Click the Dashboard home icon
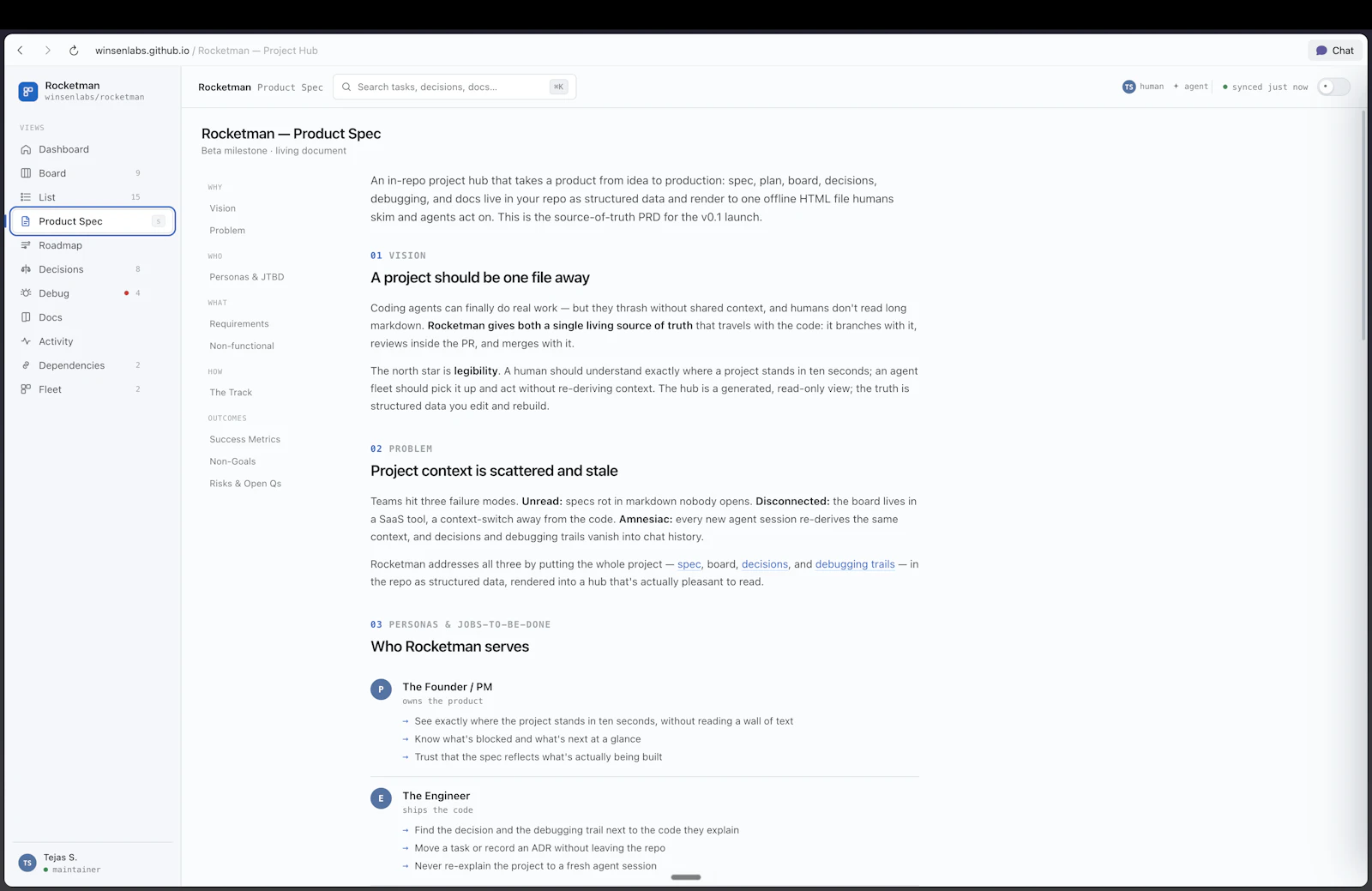1372x891 pixels. 26,149
